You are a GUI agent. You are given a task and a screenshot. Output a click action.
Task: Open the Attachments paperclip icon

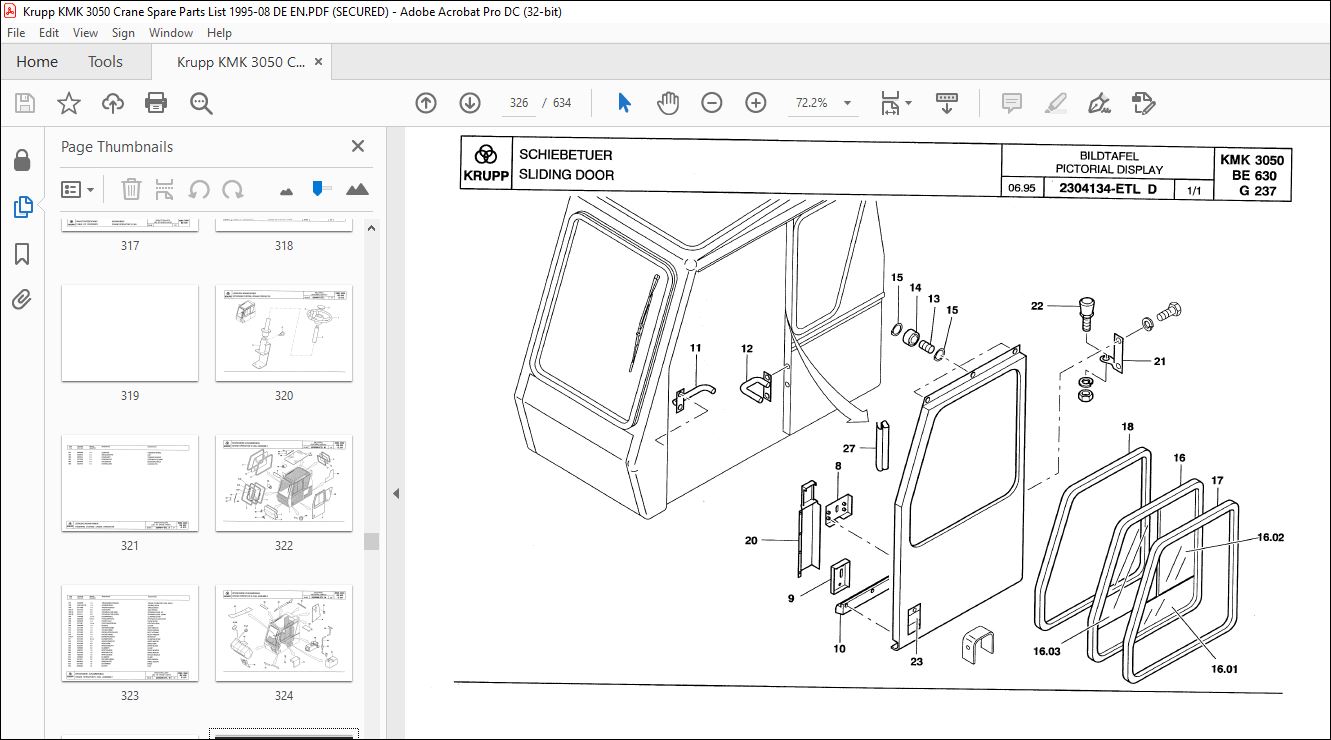pos(22,299)
